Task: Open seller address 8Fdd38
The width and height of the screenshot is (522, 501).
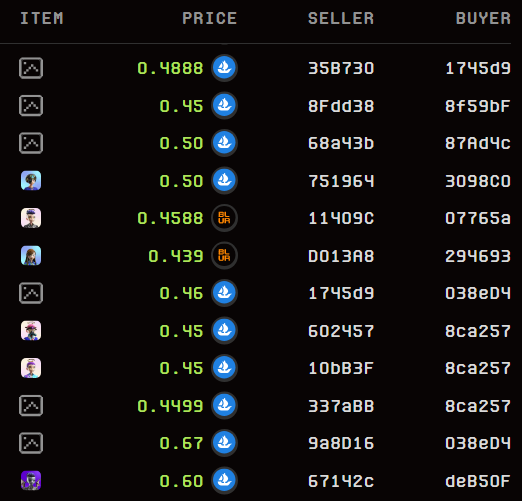Action: [x=341, y=106]
